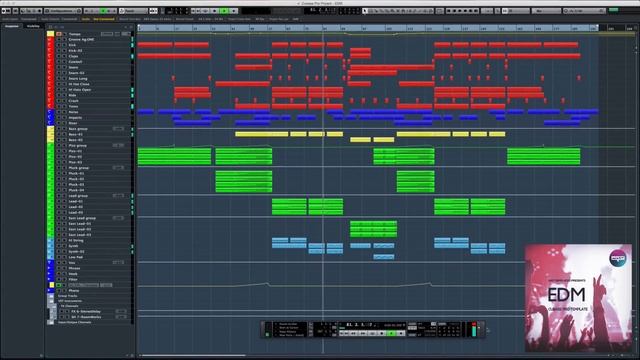Select the Groove Ag ONE track
Viewport: 640px width, 360px height.
[x=82, y=40]
